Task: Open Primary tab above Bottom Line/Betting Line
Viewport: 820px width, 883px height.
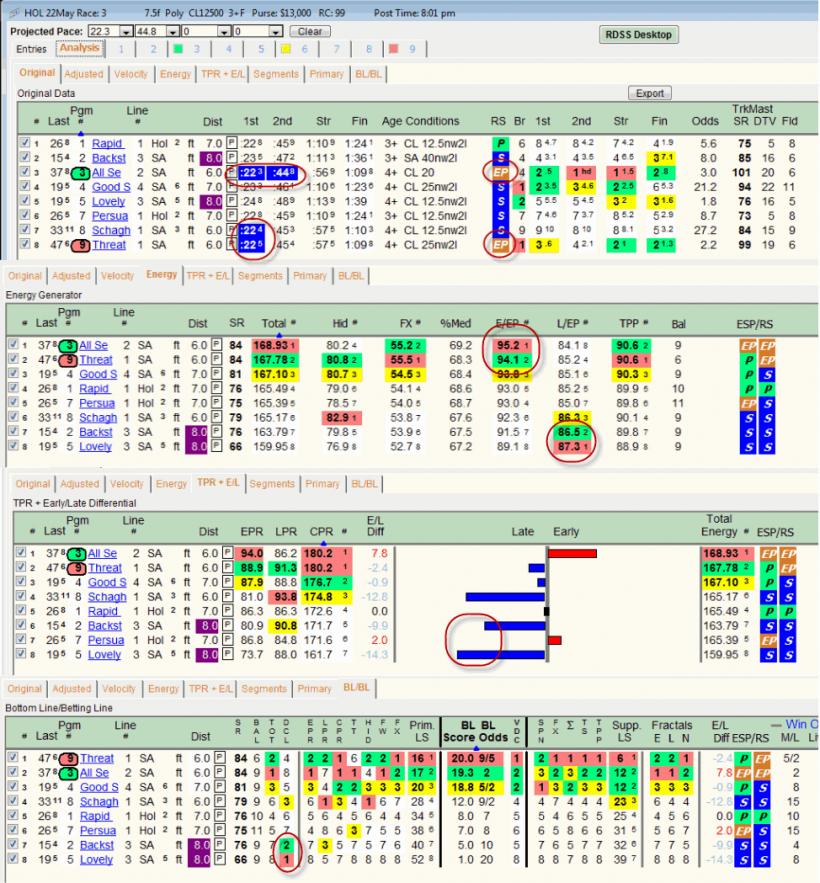Action: tap(314, 688)
